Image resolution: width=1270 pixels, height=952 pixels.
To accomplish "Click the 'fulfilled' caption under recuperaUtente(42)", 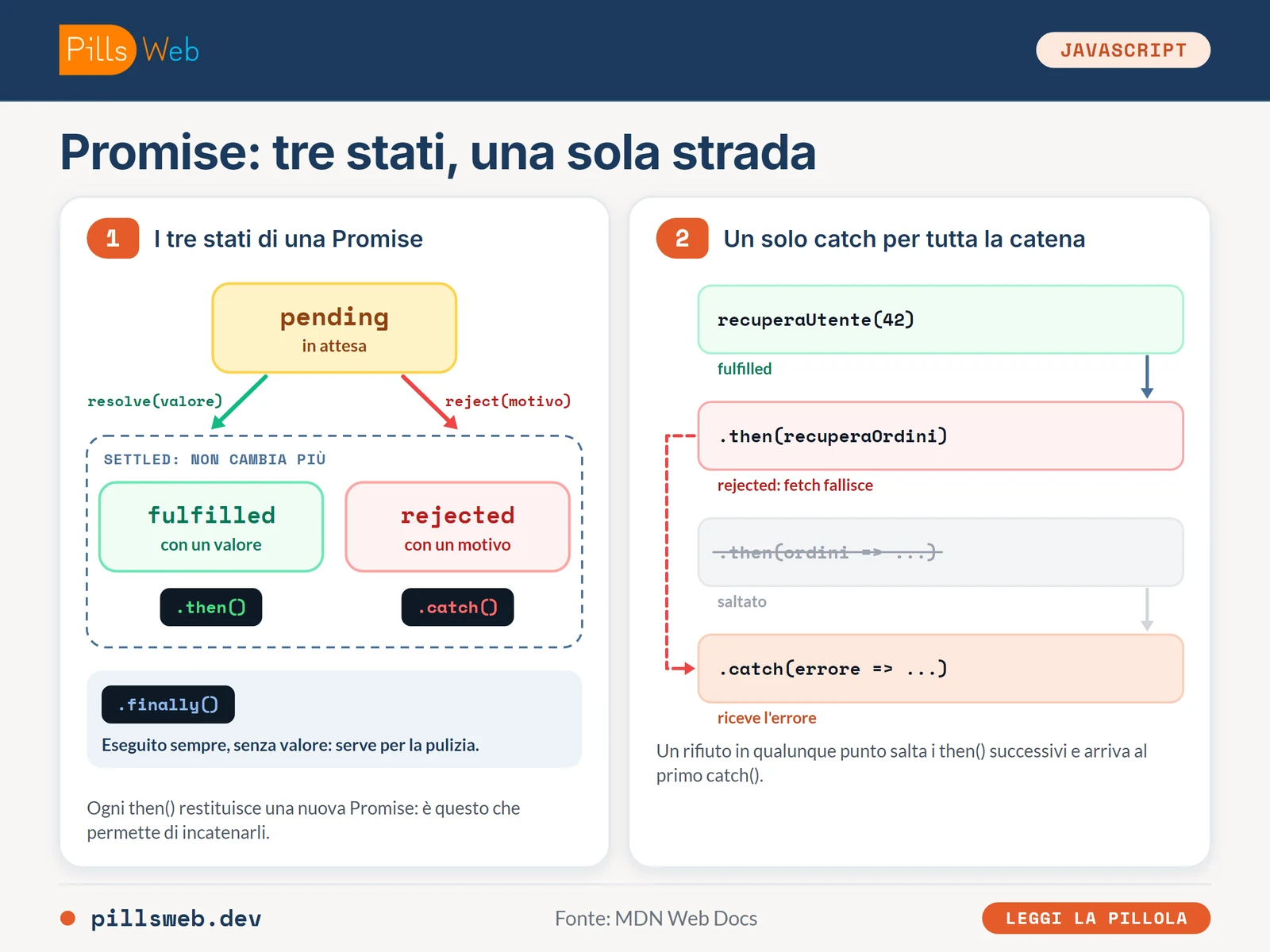I will click(x=745, y=369).
